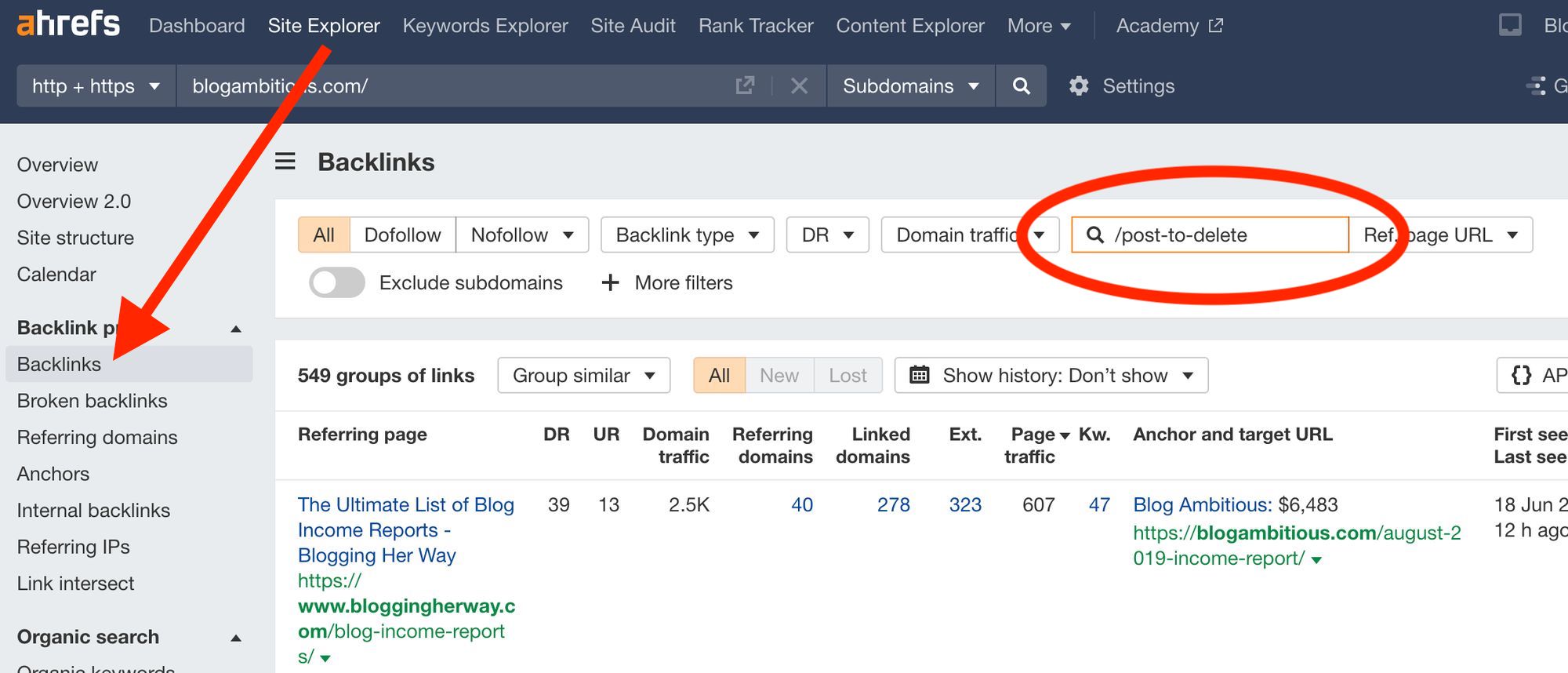Image resolution: width=1568 pixels, height=673 pixels.
Task: Click linked domains value 278
Action: [893, 504]
